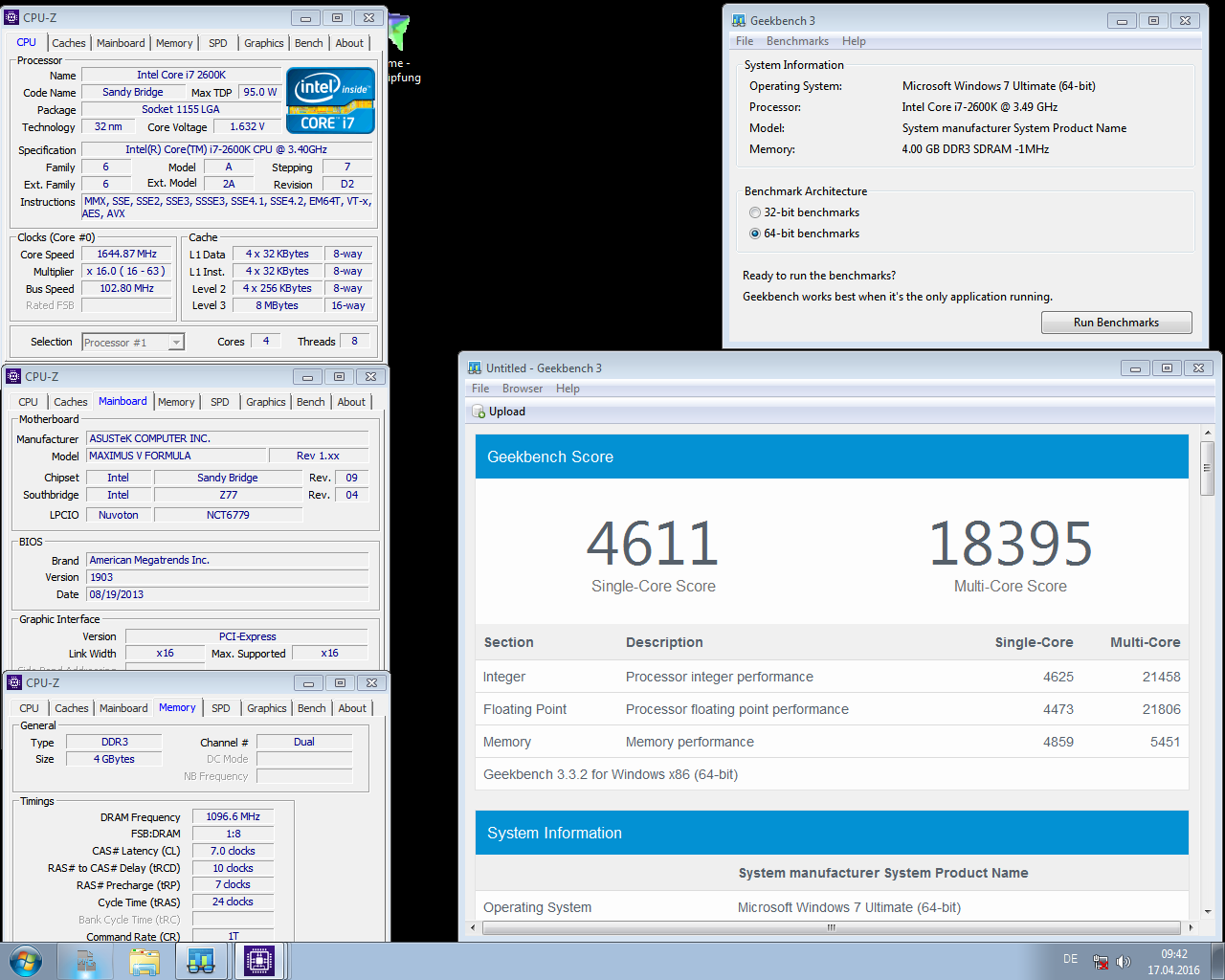Screen dimensions: 1225x980
Task: Open Windows Explorer folder icon on taskbar
Action: [x=145, y=961]
